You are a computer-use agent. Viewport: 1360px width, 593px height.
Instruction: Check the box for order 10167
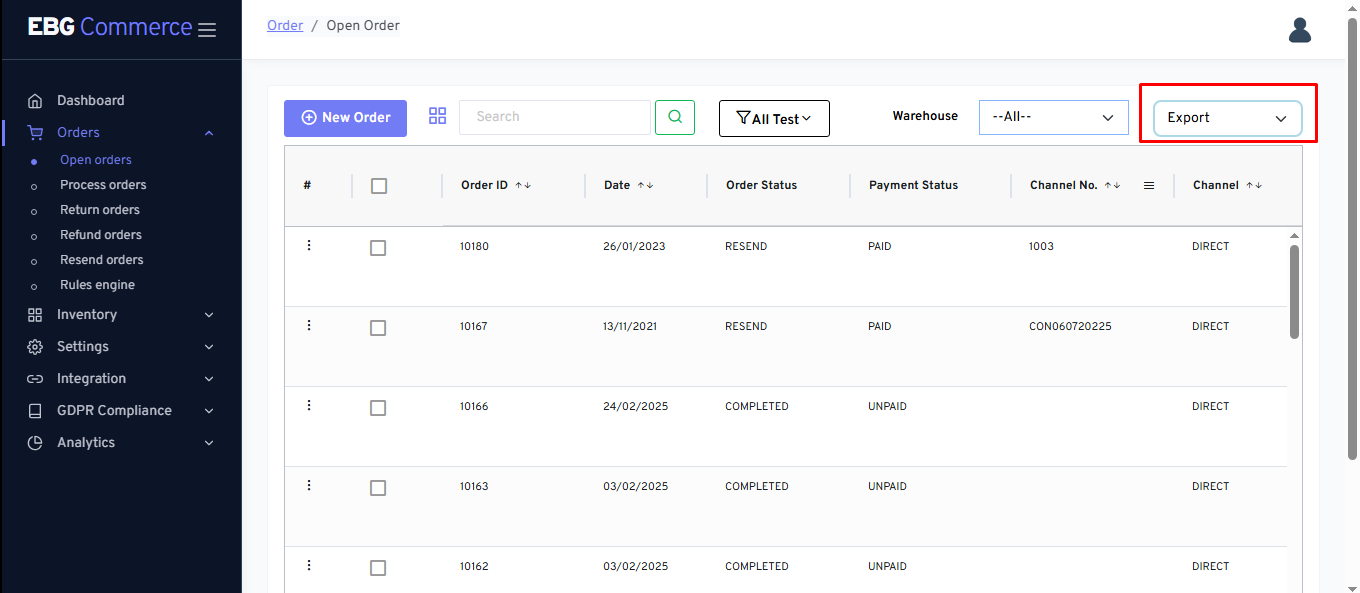pos(378,328)
